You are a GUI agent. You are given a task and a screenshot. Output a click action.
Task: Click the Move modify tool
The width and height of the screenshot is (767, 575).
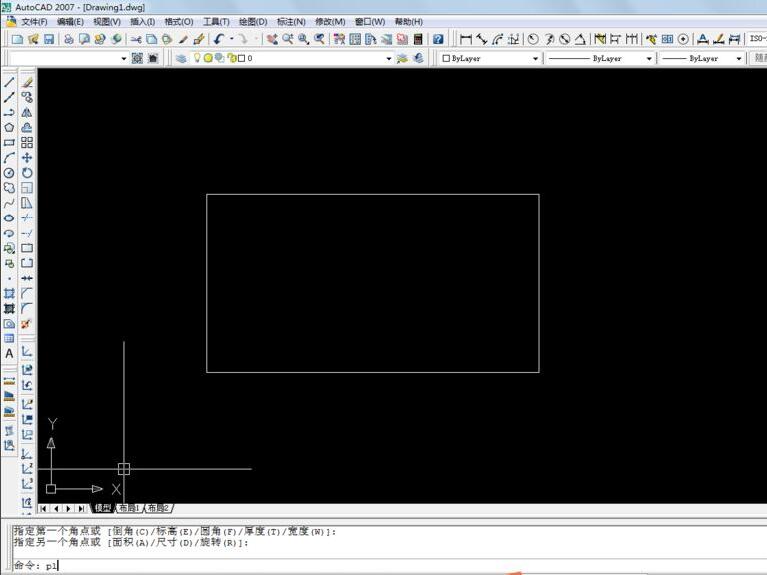coord(27,158)
